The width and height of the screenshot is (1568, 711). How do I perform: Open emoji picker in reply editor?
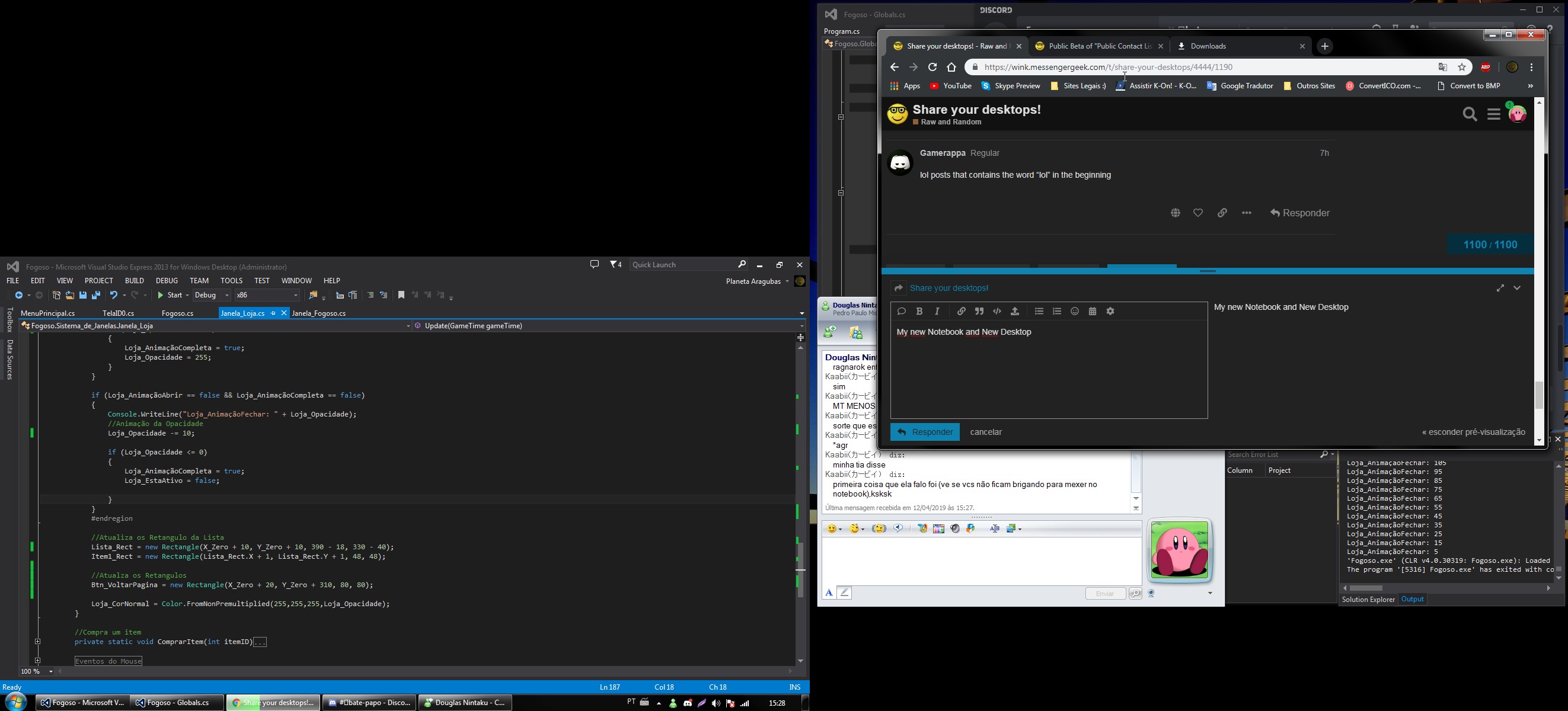pos(1075,312)
